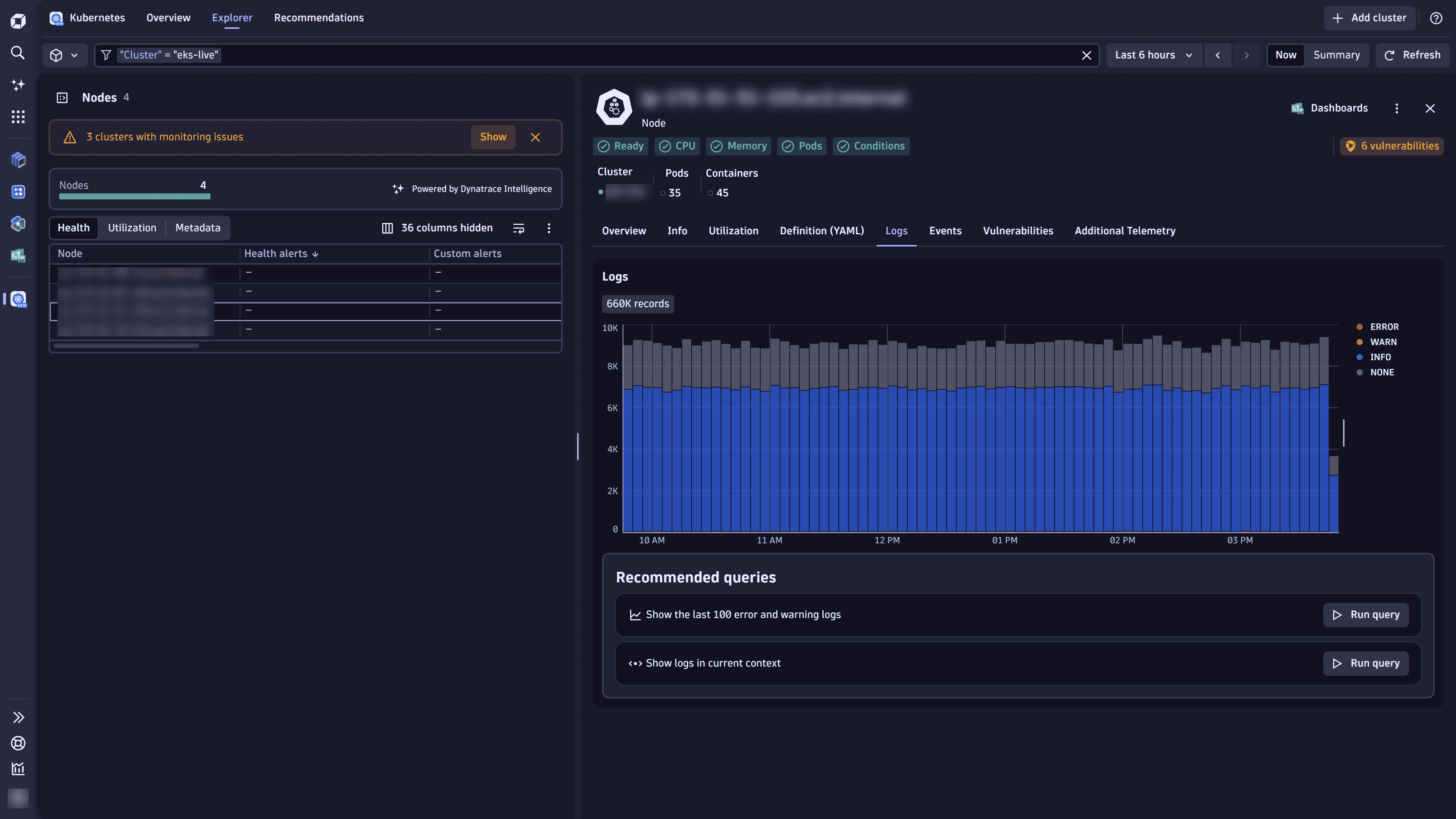Open Dynatrace AI assistant from the sidebar
The height and width of the screenshot is (819, 1456).
[17, 85]
